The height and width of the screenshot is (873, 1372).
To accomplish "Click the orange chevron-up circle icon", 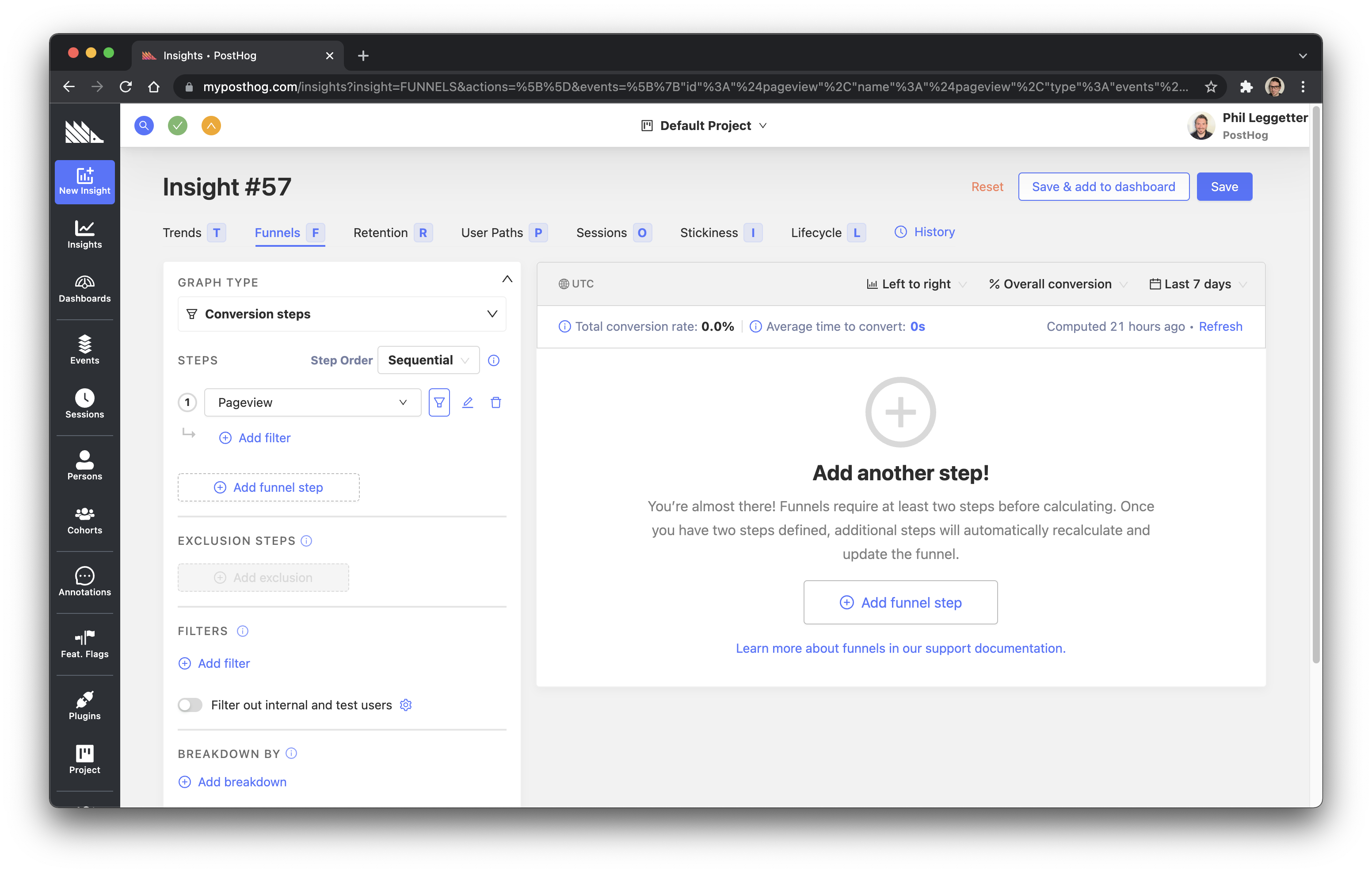I will (x=211, y=126).
